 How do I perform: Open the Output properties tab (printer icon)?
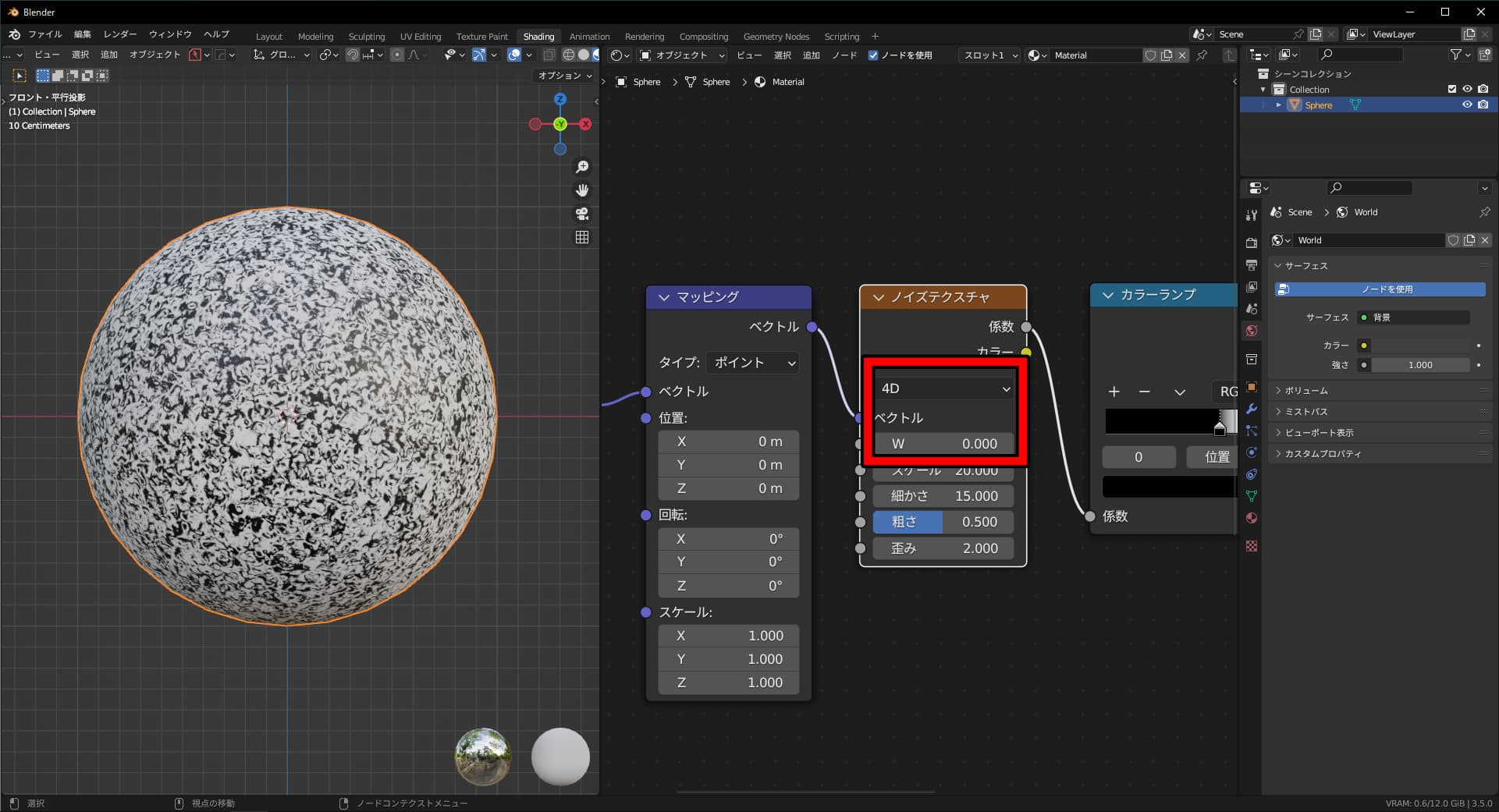[x=1252, y=263]
